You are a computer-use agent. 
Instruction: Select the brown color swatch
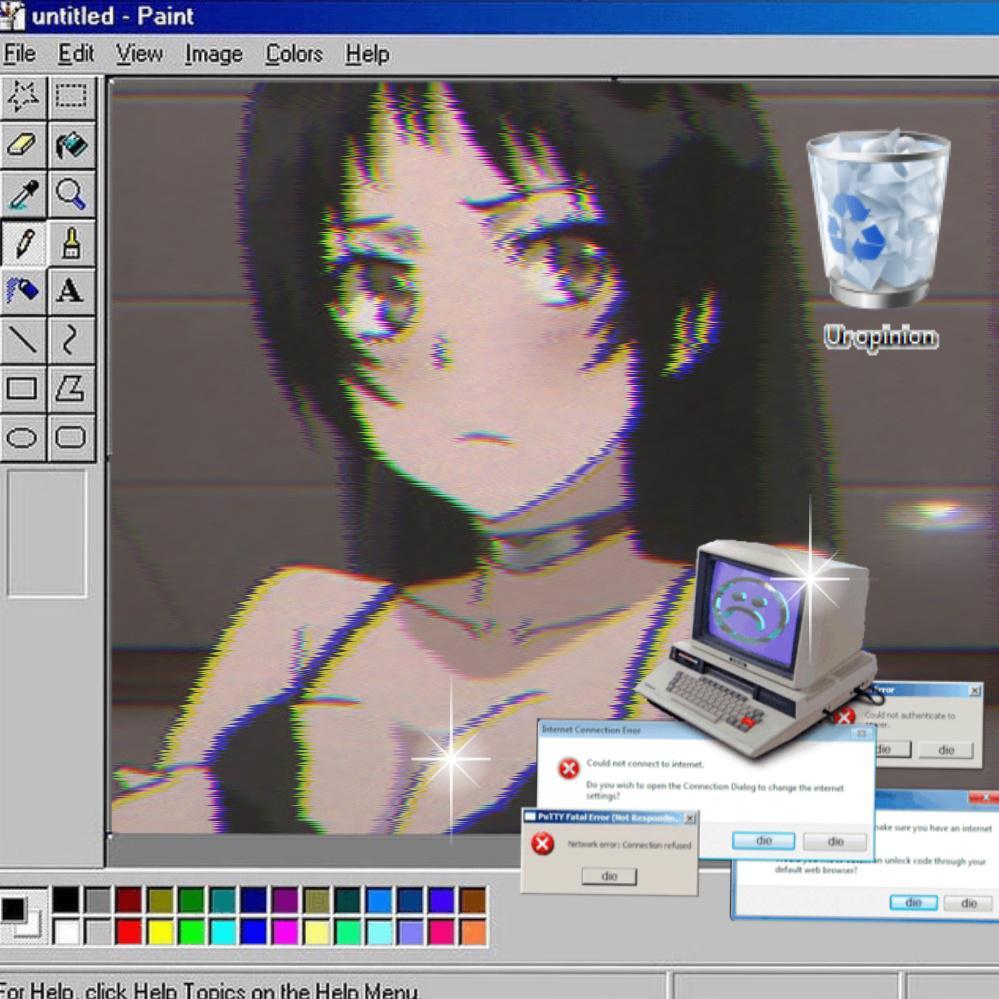[x=473, y=900]
